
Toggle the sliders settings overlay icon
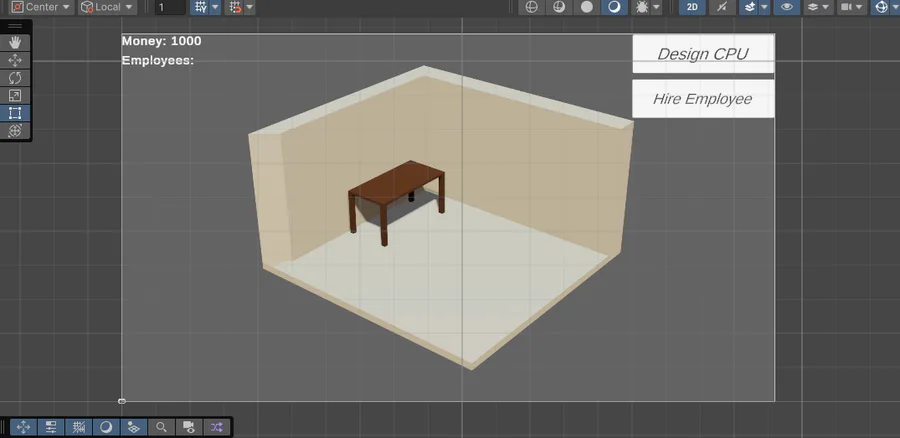[51, 427]
